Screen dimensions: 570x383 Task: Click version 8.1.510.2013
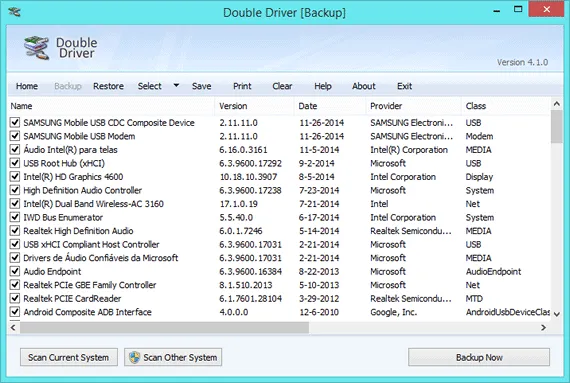pos(246,285)
